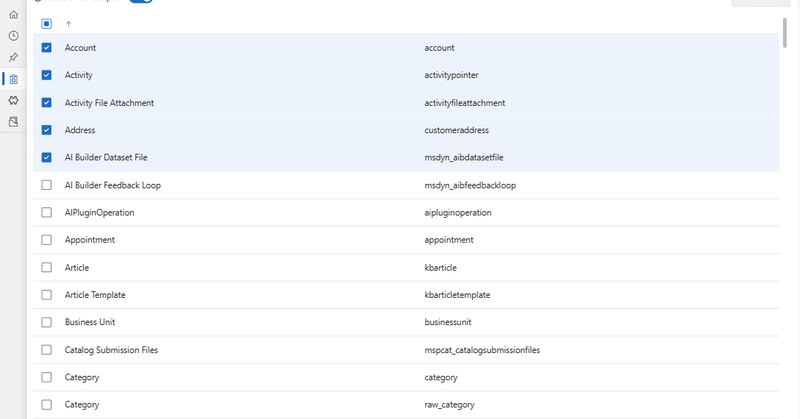The image size is (800, 419).
Task: Click the up-arrow sort icon in table header
Action: [68, 24]
